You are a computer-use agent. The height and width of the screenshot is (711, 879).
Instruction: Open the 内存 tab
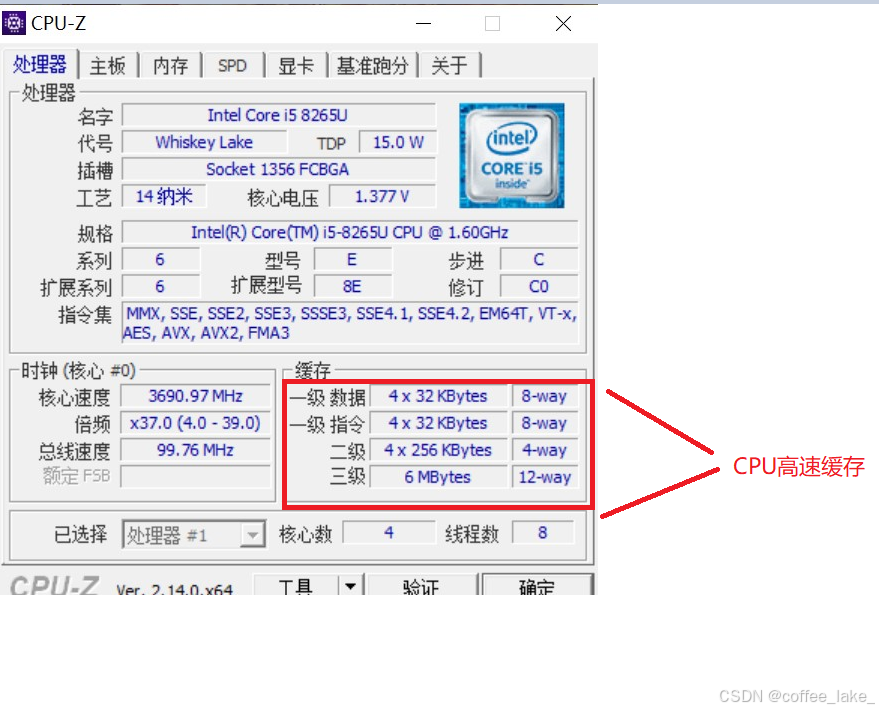pos(170,66)
